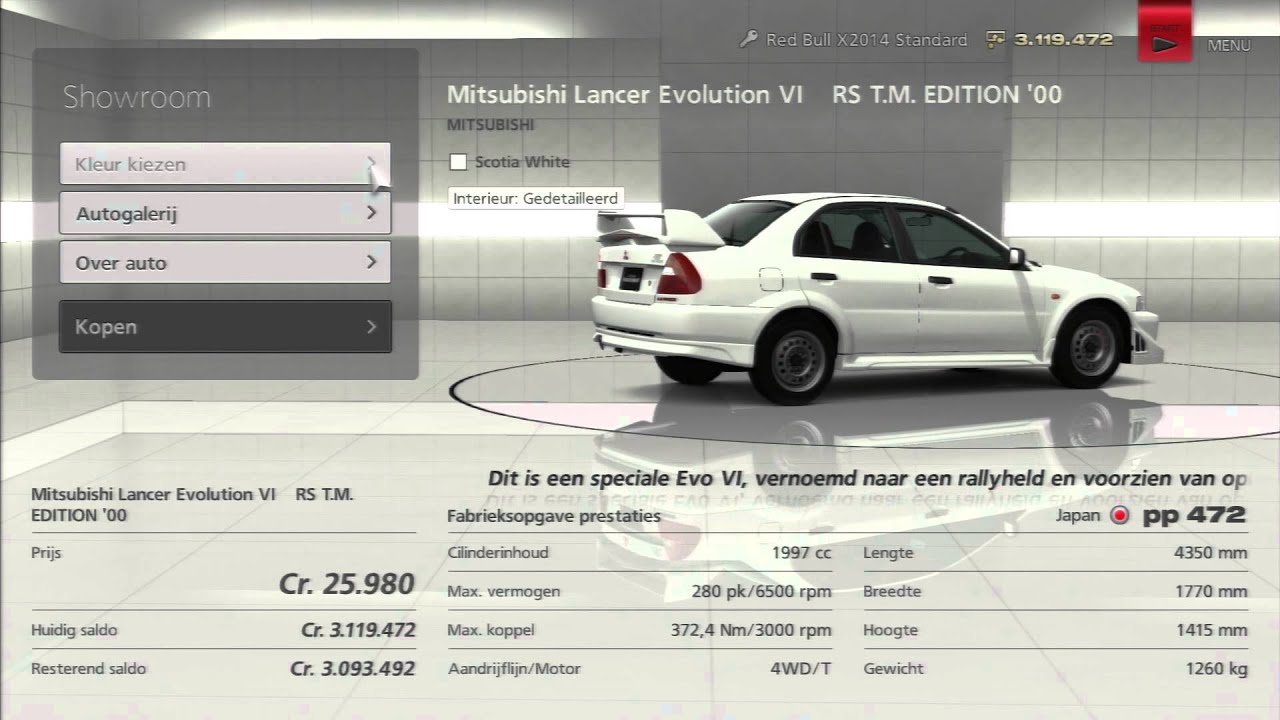Screen dimensions: 1280x720
Task: Click the red Japan flag dot icon
Action: pyautogui.click(x=1120, y=516)
